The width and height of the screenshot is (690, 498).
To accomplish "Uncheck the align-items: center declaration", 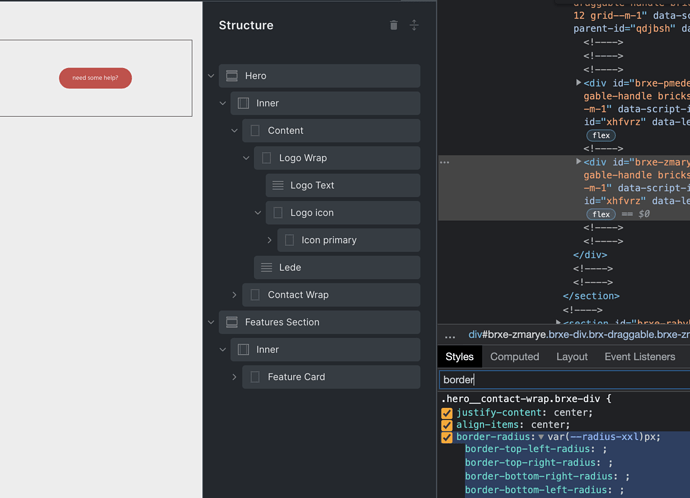I will pos(447,425).
